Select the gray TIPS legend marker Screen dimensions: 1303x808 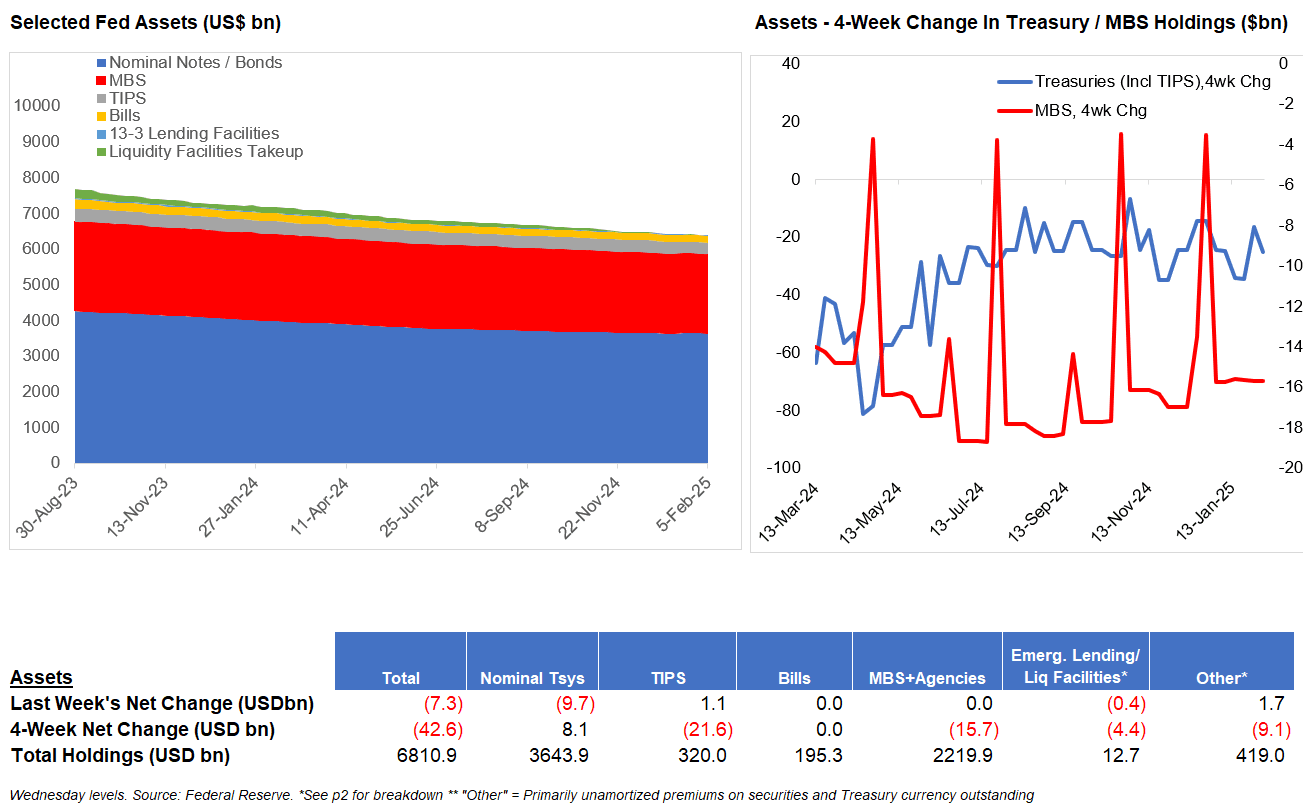(x=101, y=99)
